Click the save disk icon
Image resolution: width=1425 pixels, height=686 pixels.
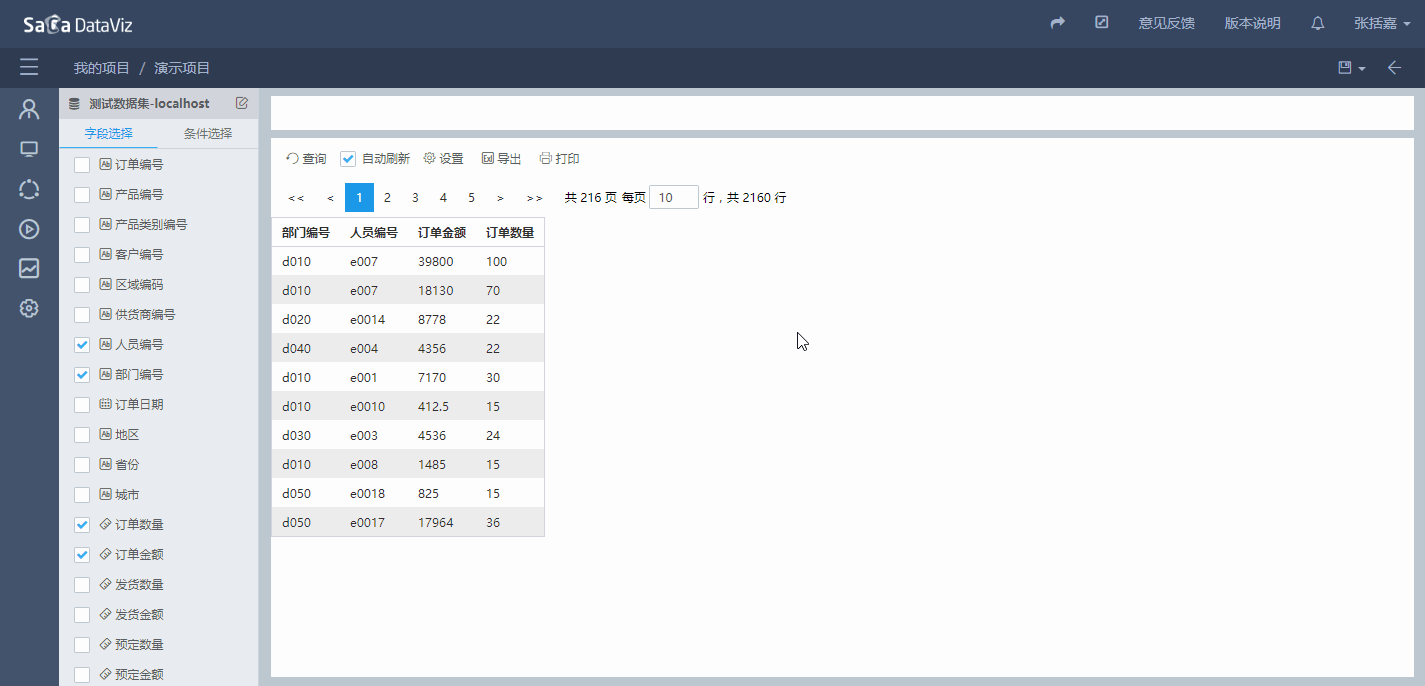click(1345, 67)
